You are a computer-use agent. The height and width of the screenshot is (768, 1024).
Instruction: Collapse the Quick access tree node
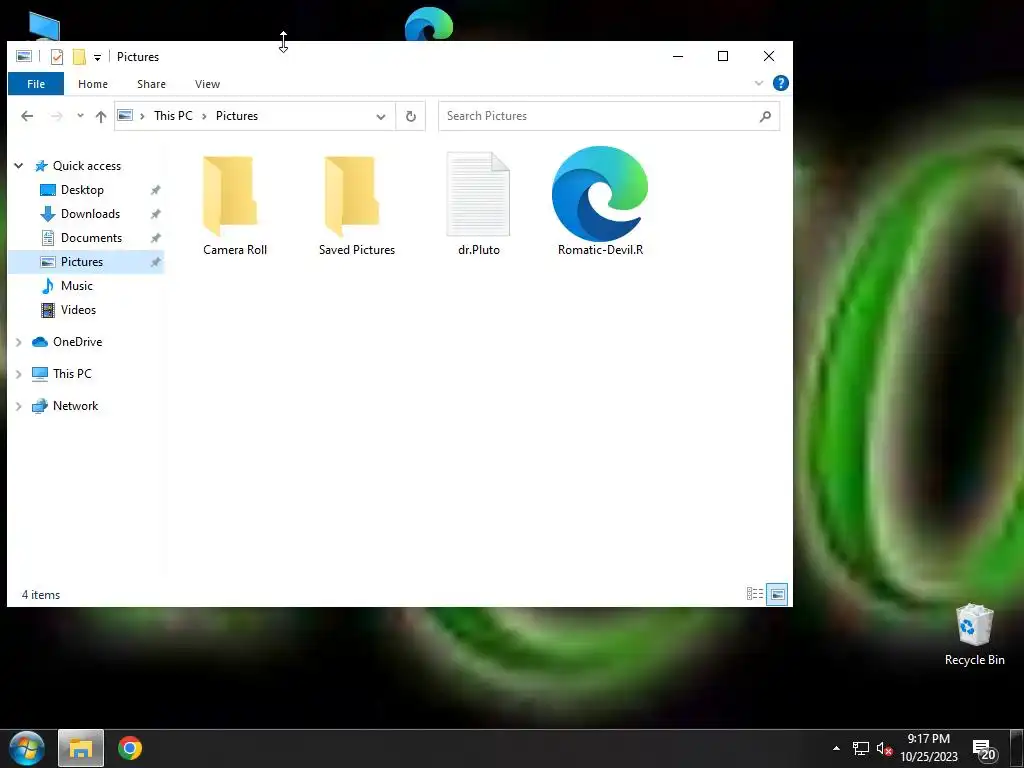[x=19, y=166]
